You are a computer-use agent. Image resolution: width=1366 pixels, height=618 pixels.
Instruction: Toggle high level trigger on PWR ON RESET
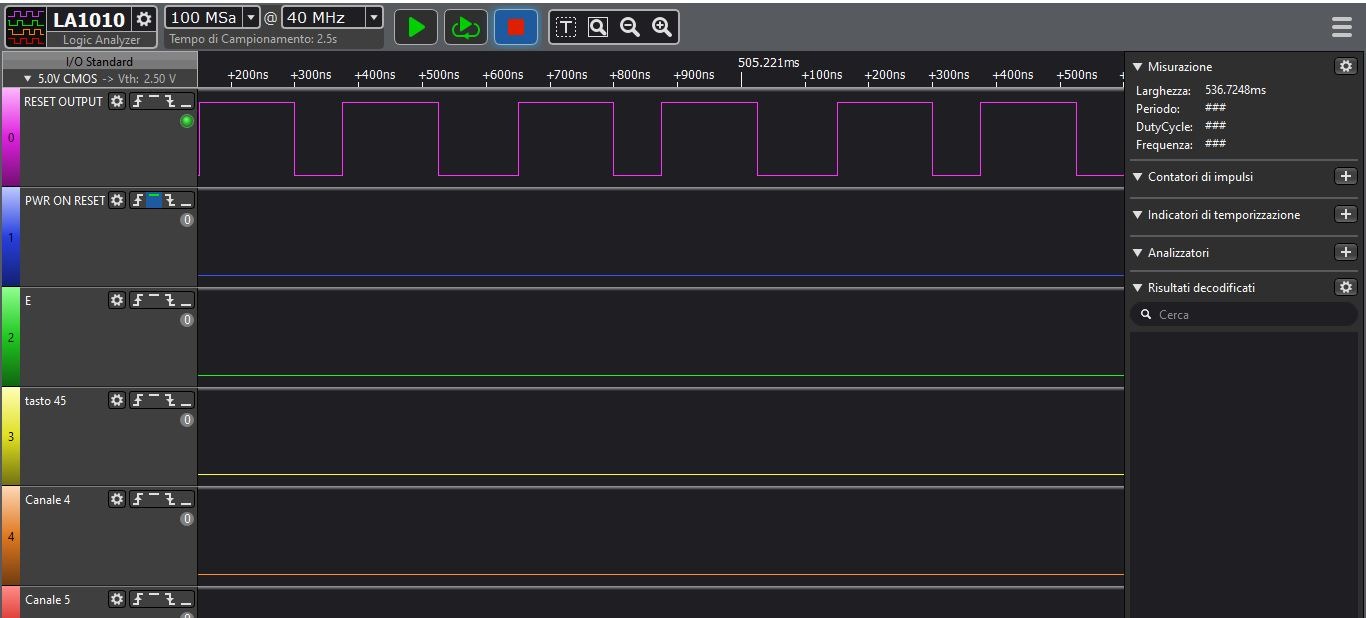[x=154, y=200]
